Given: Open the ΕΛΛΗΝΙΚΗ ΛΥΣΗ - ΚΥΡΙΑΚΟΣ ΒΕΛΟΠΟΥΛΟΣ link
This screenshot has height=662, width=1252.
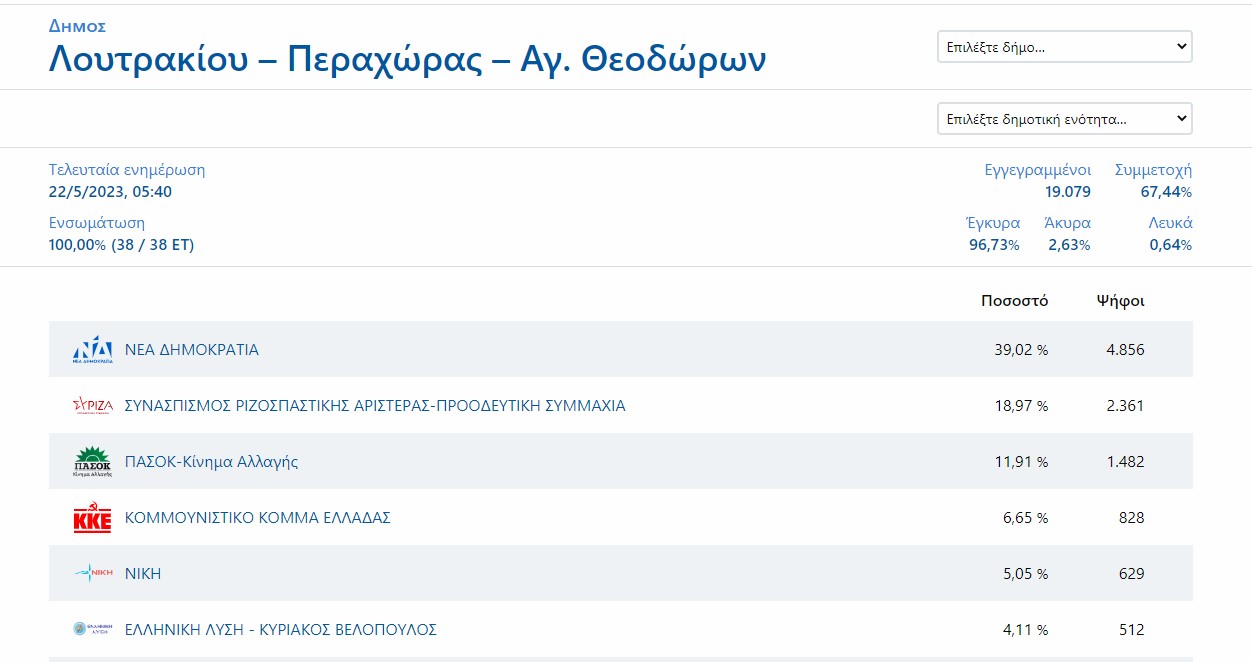Looking at the screenshot, I should (281, 630).
